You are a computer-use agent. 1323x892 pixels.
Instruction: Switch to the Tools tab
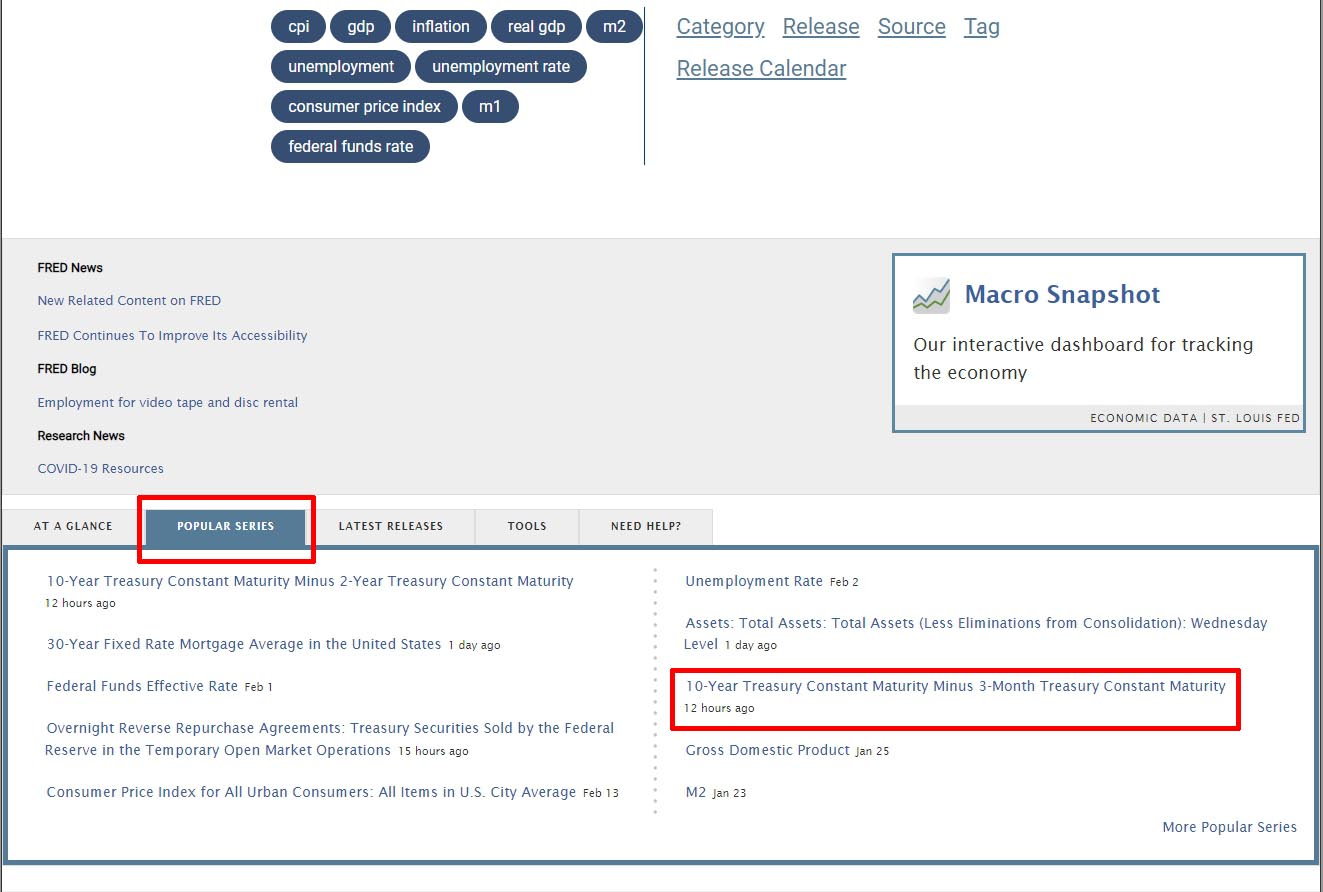tap(527, 526)
